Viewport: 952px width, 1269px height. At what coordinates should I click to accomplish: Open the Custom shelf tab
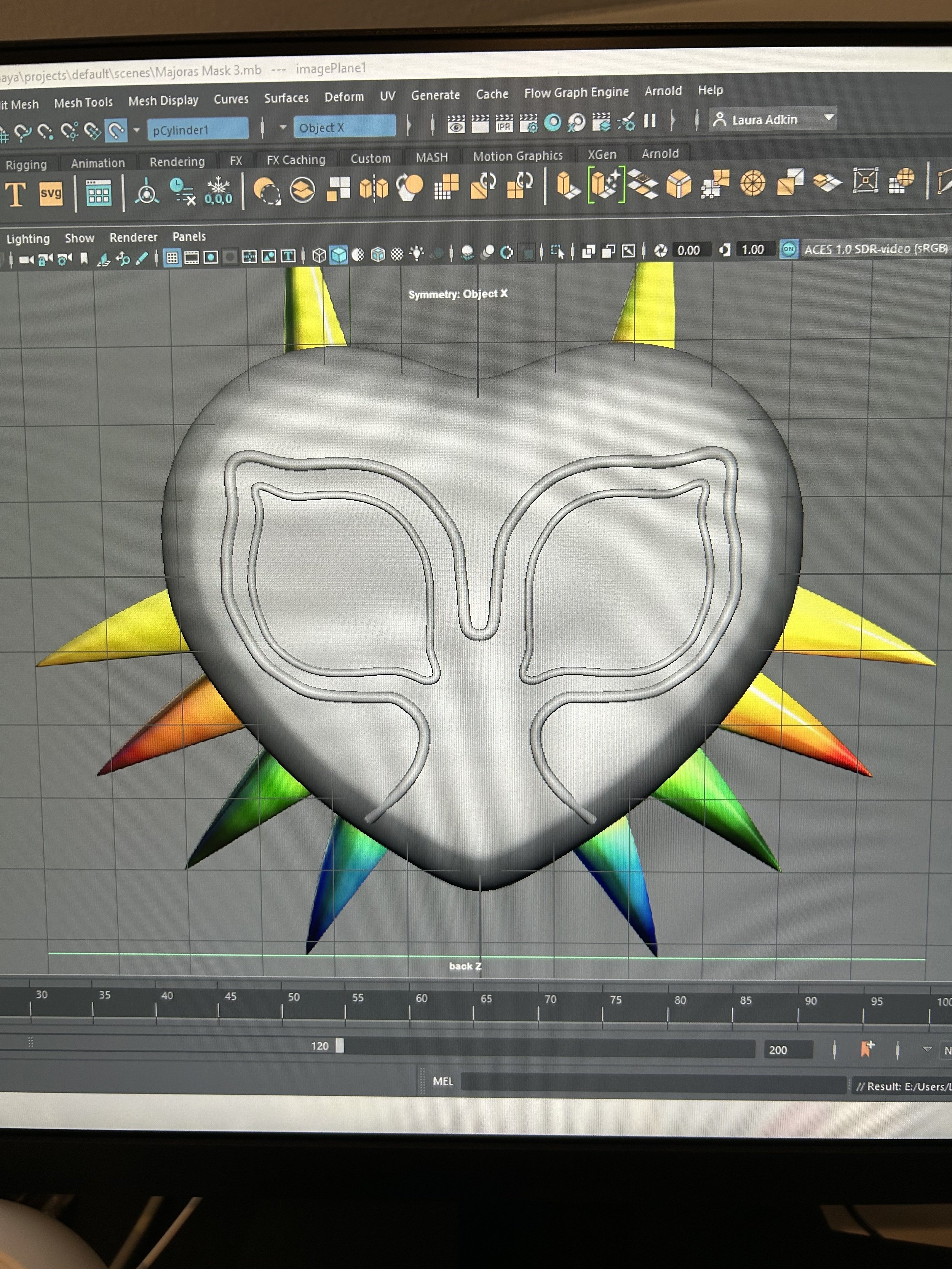coord(370,158)
